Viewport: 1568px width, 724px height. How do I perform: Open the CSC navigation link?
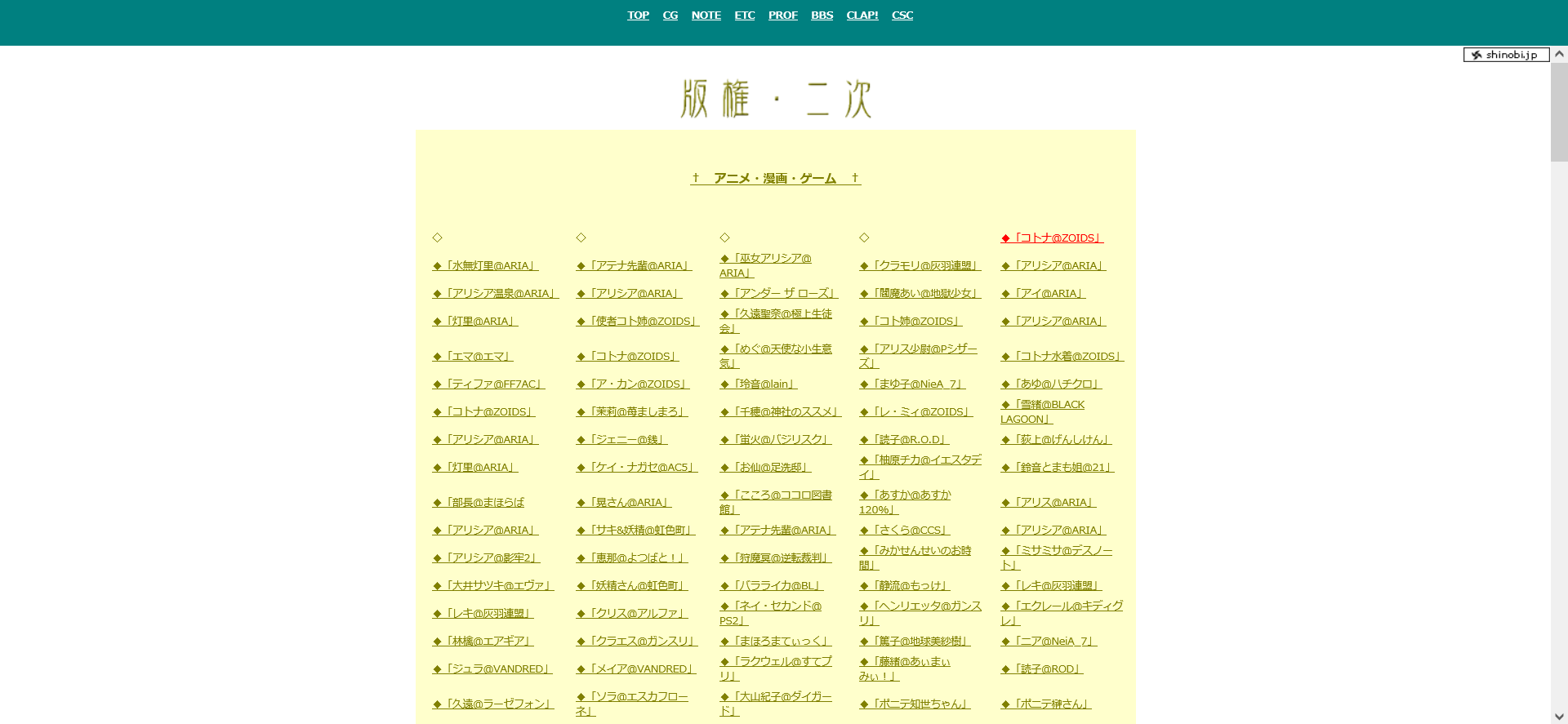[902, 16]
